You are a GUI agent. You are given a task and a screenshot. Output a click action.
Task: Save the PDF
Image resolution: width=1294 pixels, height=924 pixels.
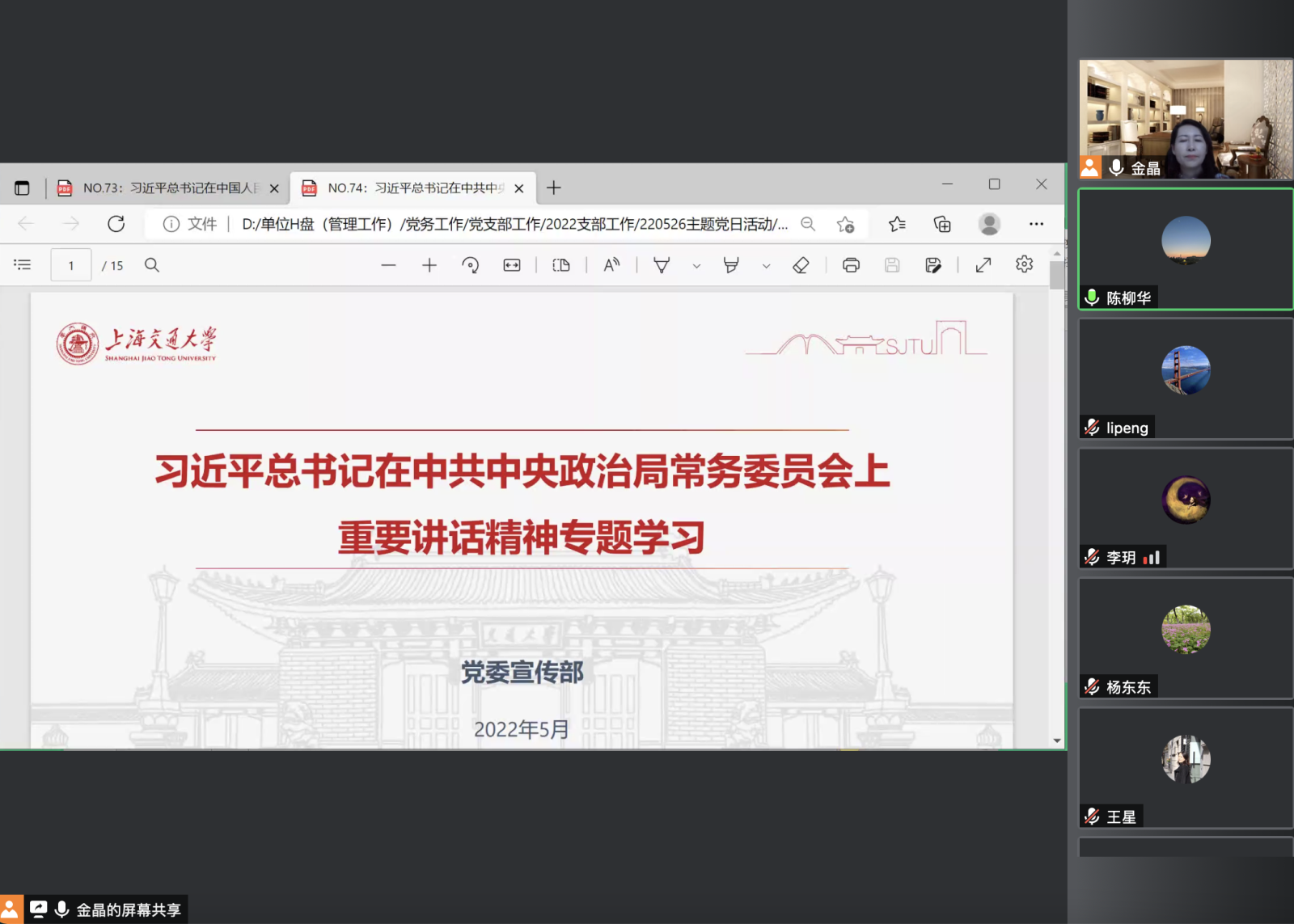pyautogui.click(x=892, y=265)
